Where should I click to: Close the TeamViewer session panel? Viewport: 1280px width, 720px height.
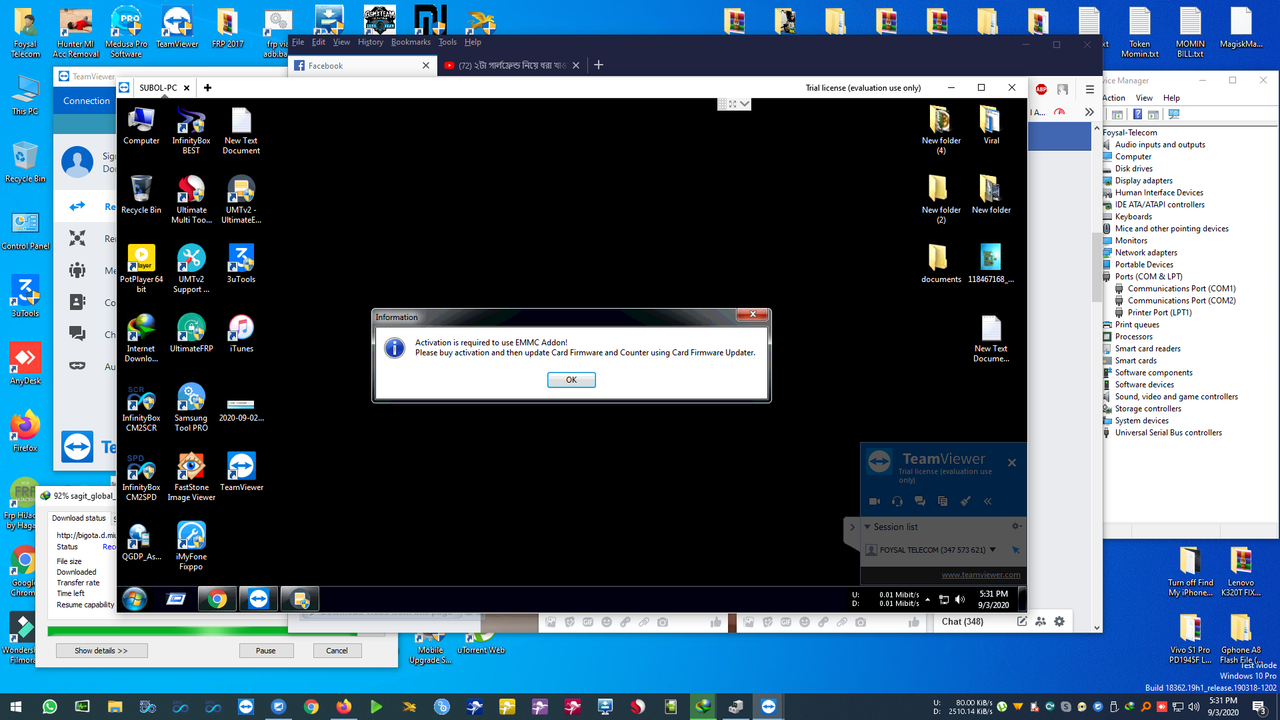click(x=1012, y=462)
